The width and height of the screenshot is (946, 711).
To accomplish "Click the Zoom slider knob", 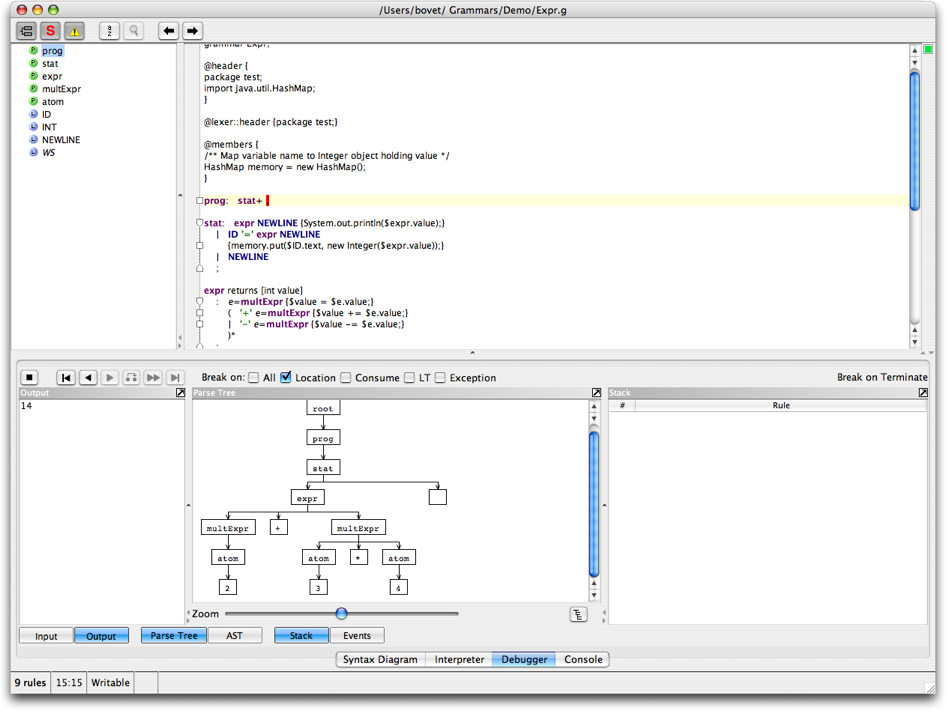I will tap(341, 614).
